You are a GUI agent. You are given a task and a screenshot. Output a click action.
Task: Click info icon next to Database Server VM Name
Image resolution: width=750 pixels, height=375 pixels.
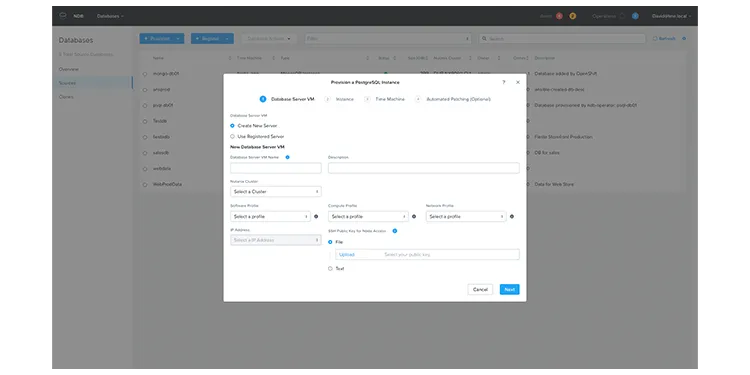(x=287, y=157)
